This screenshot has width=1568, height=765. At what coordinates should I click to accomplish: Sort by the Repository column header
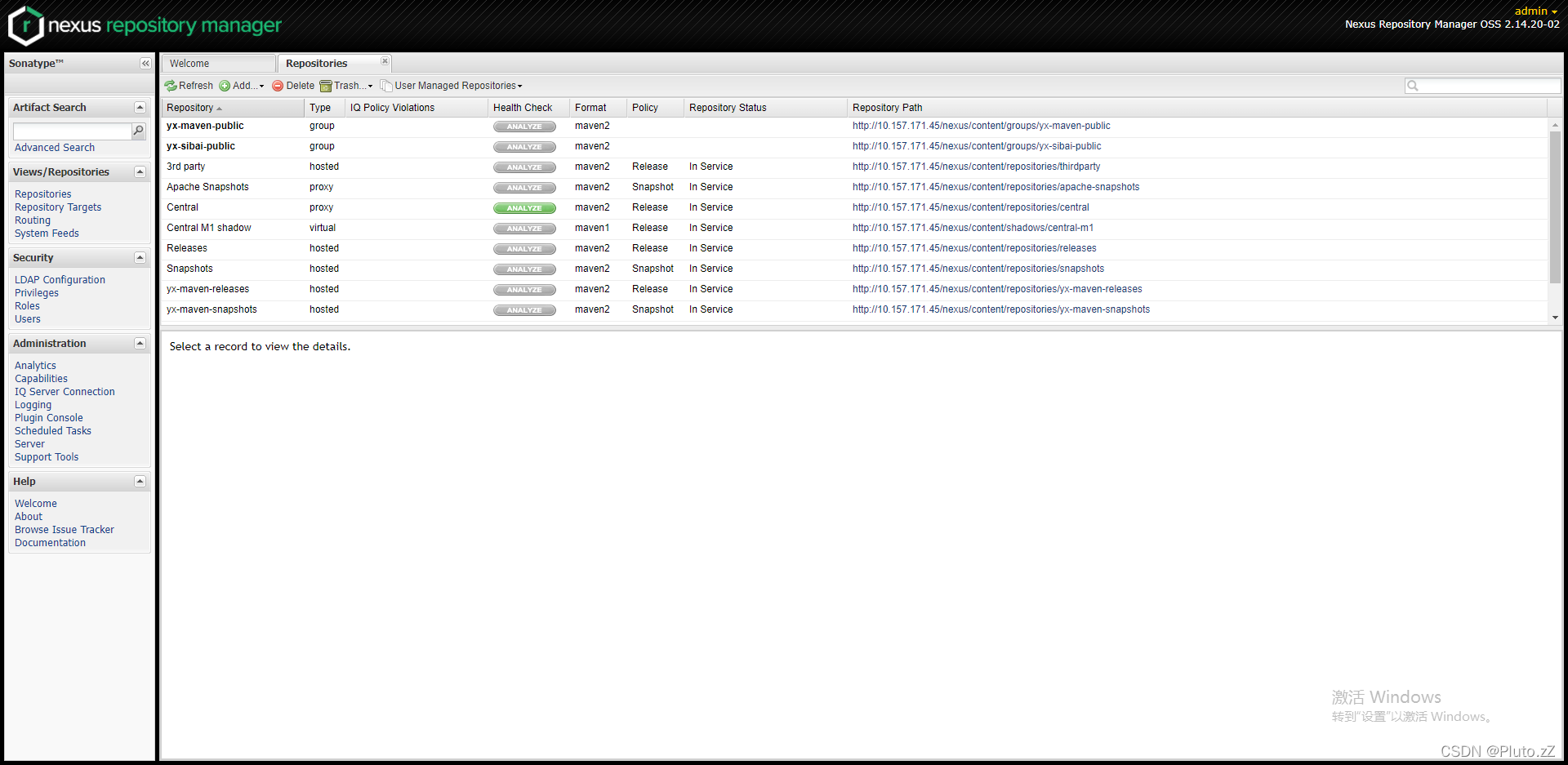tap(233, 108)
